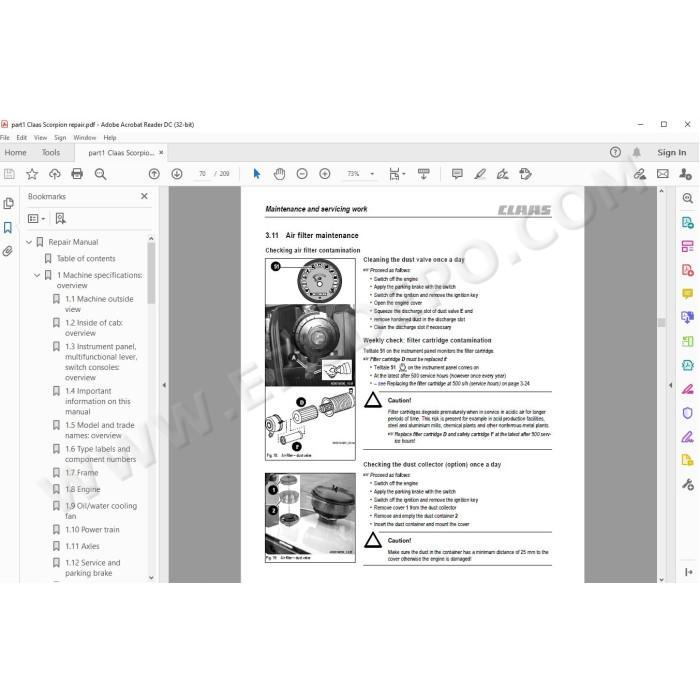700x700 pixels.
Task: Click the find current bookmark icon
Action: click(x=60, y=218)
